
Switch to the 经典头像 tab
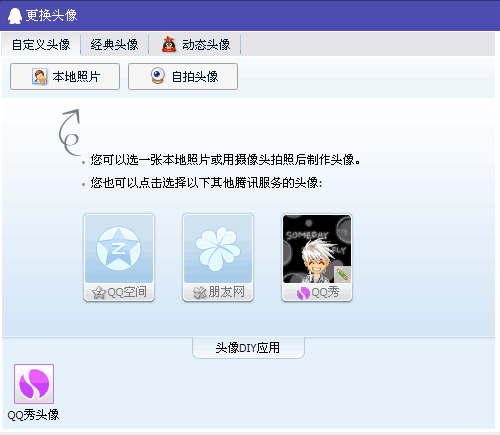[x=114, y=45]
